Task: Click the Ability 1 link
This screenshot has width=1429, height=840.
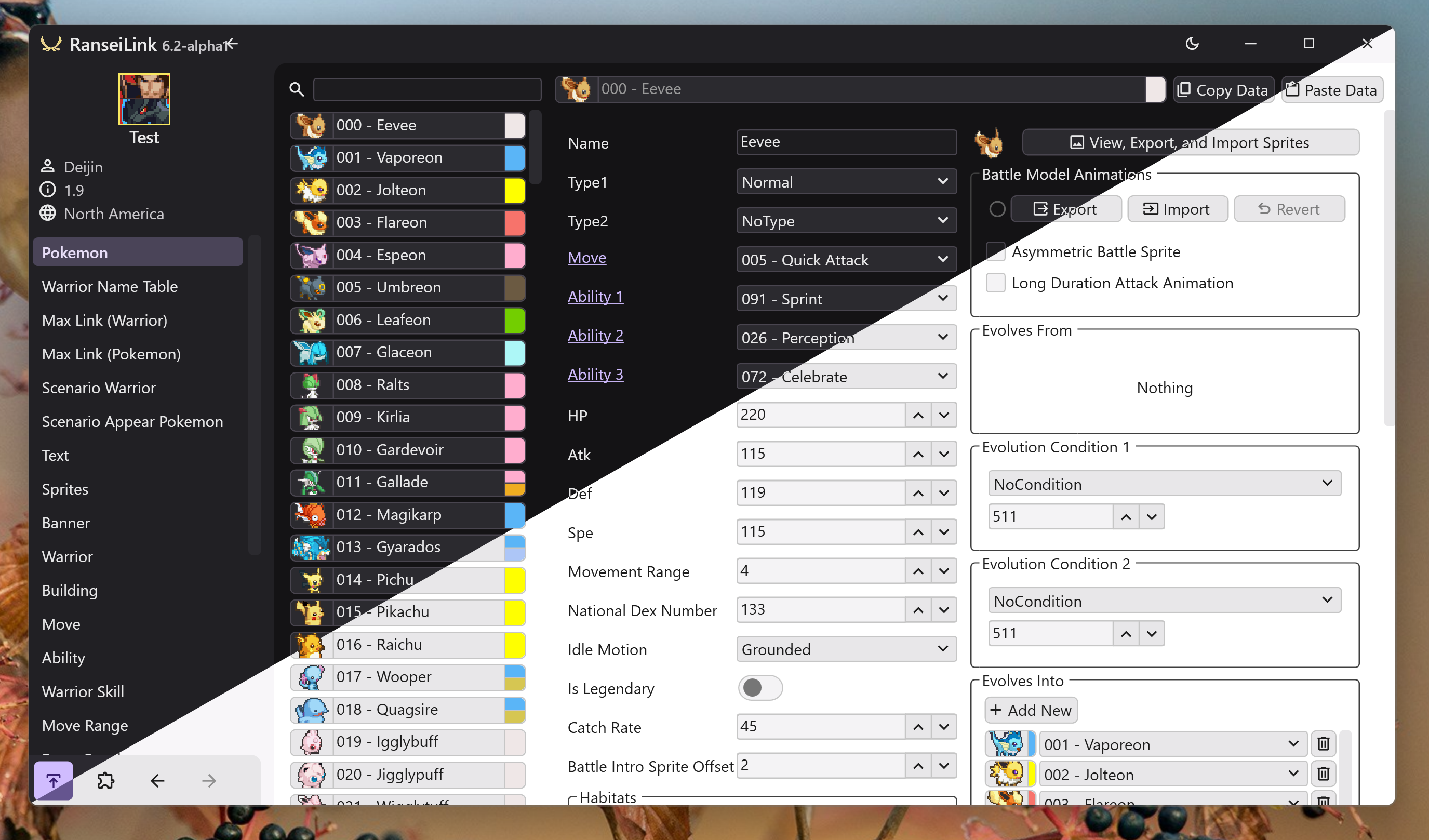Action: pyautogui.click(x=595, y=296)
